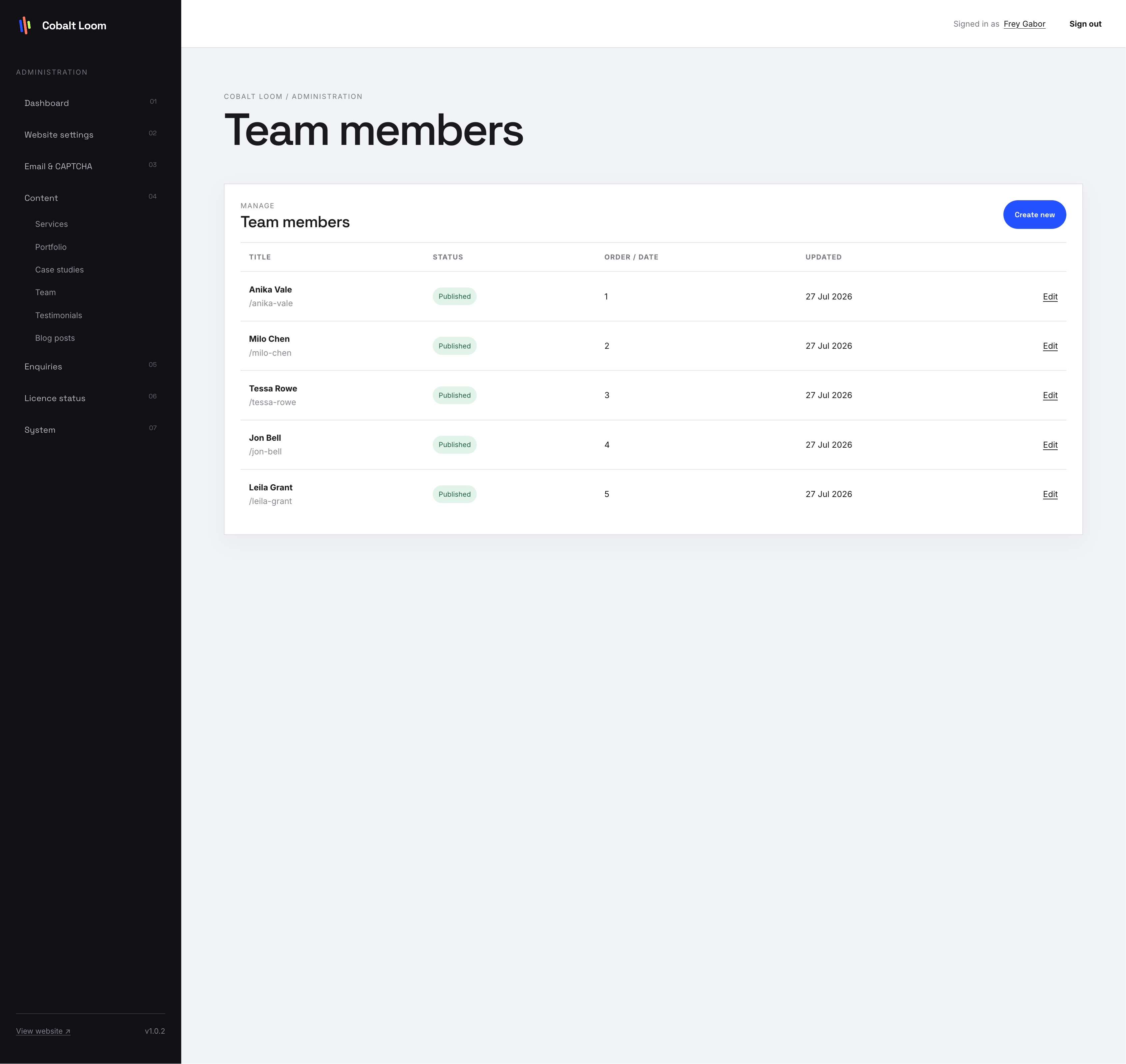1126x1064 pixels.
Task: Open Website settings in sidebar
Action: 91,135
